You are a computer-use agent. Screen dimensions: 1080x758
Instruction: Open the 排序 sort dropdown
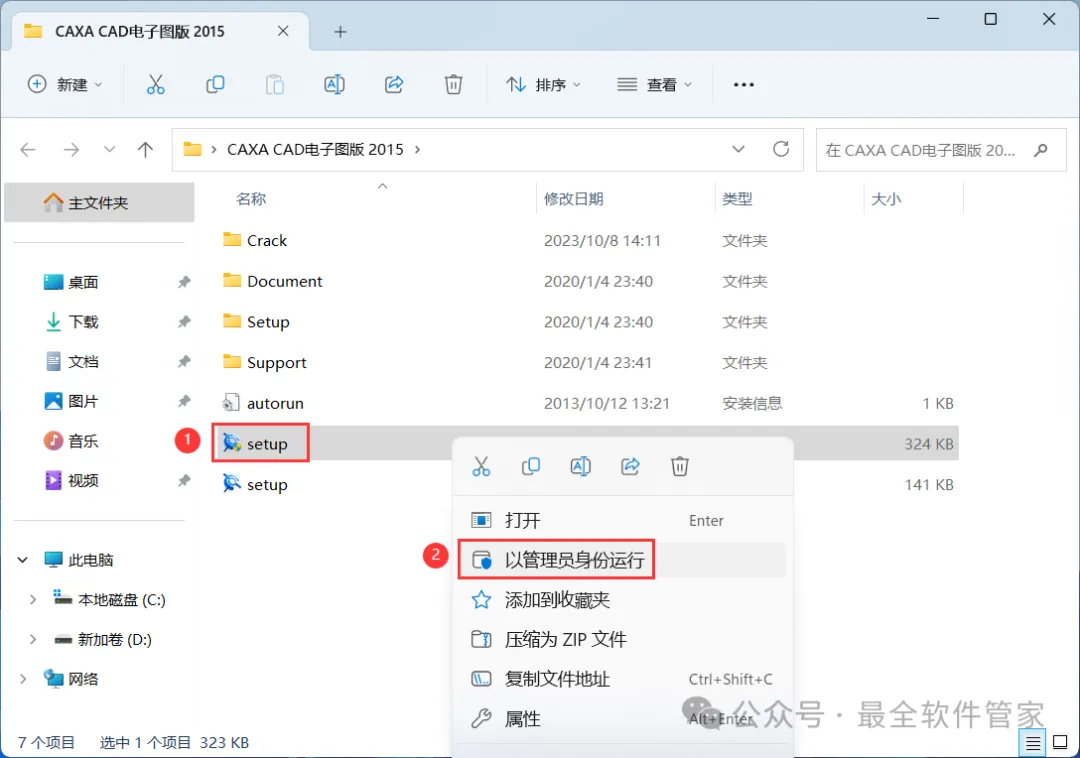tap(544, 85)
